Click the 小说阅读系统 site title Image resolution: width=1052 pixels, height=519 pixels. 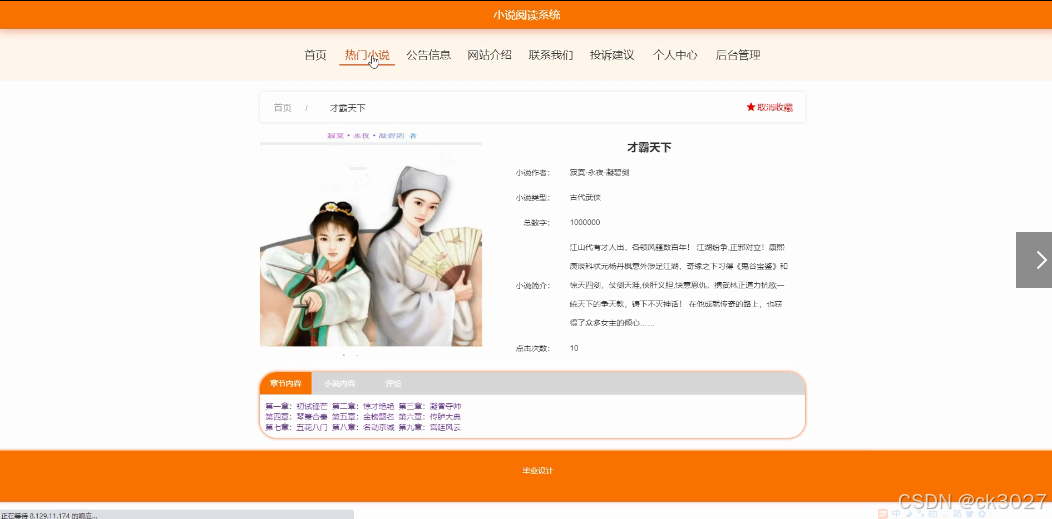(527, 15)
